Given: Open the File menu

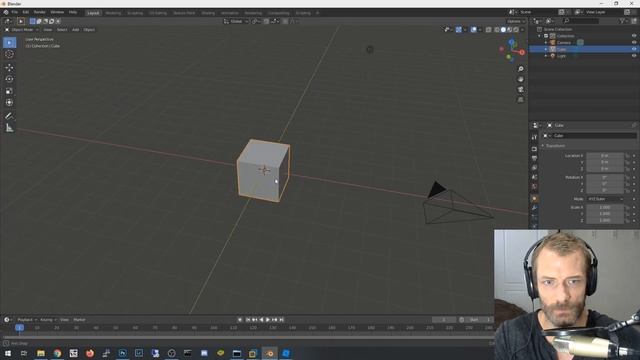Looking at the screenshot, I should point(14,12).
